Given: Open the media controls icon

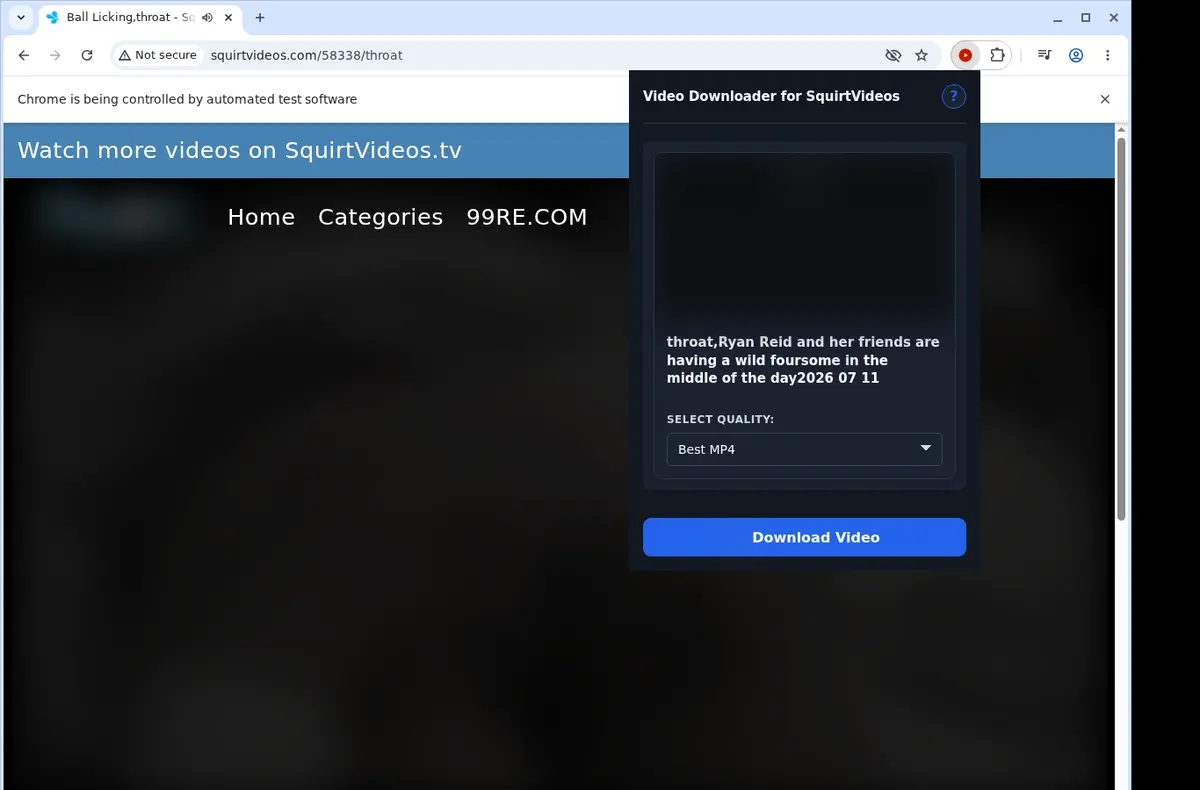Looking at the screenshot, I should pos(1044,55).
